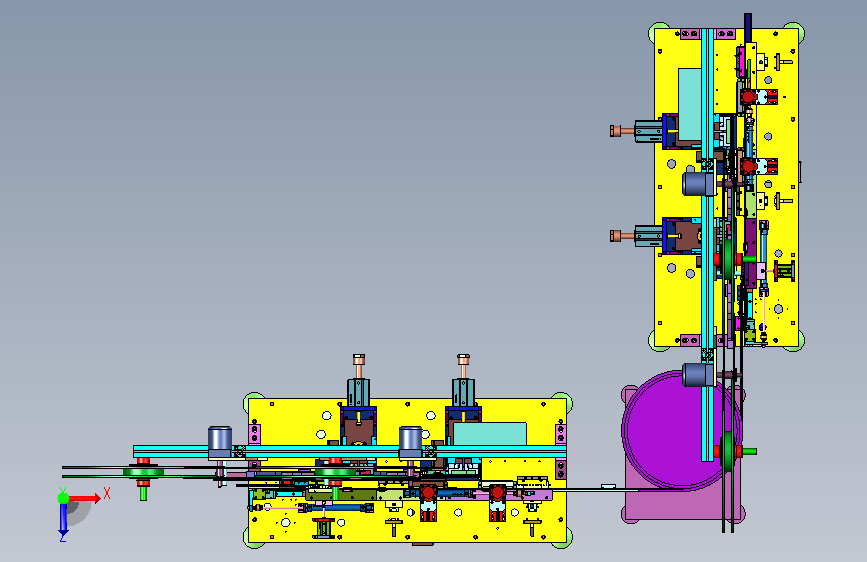Select the long vertical cyan guide rail
Viewport: 867px width, 562px height.
[708, 244]
